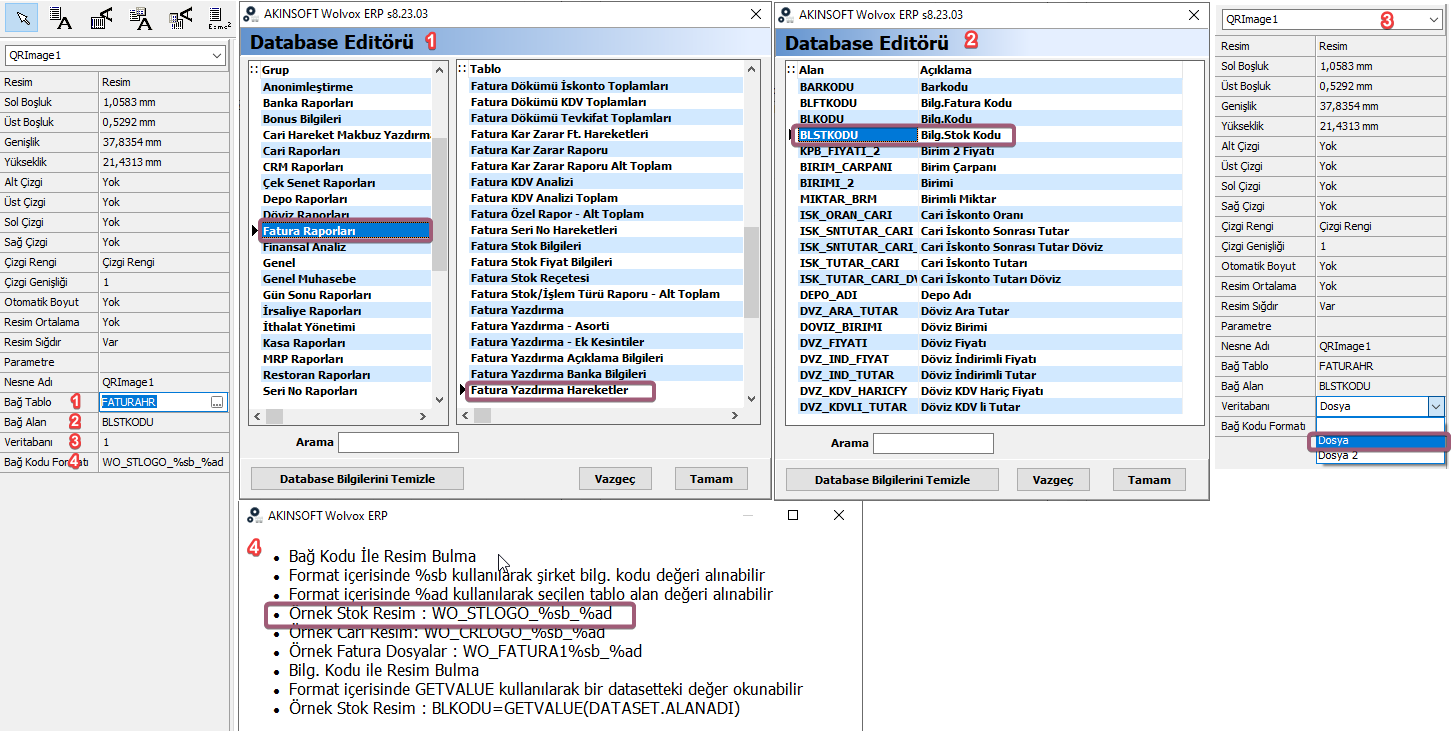1453x731 pixels.
Task: Click Database Bilgilerini Temizle in the Grup/Tablo window
Action: point(357,479)
